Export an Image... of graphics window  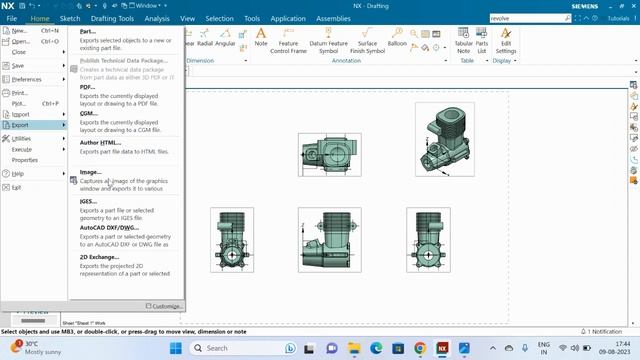[125, 180]
